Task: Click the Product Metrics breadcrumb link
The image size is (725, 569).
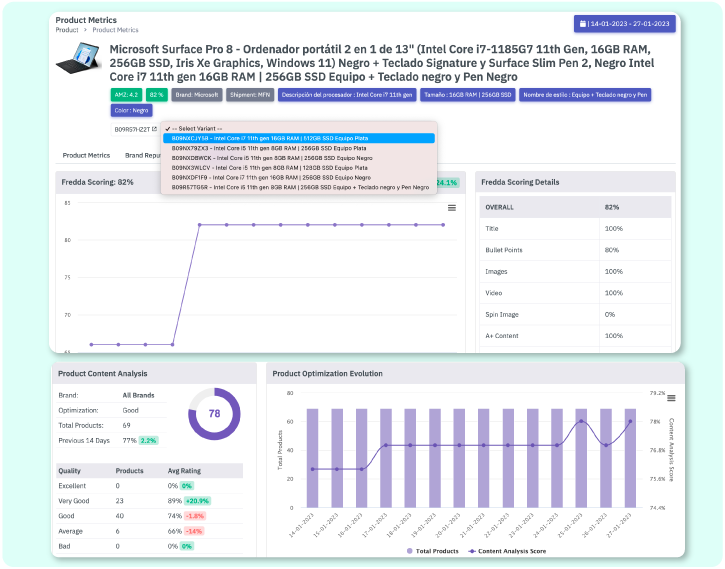Action: (115, 30)
